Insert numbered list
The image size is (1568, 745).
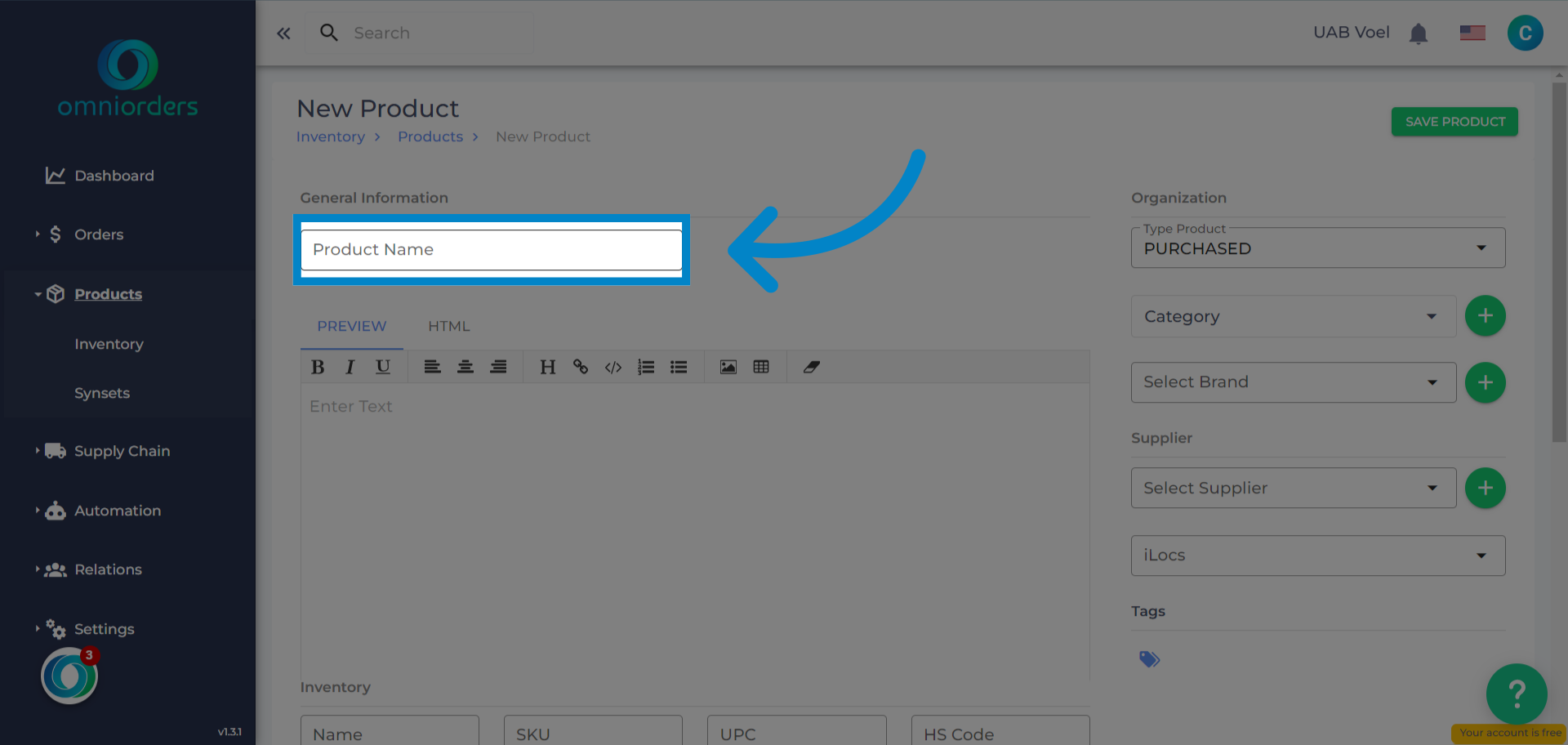[x=646, y=368]
